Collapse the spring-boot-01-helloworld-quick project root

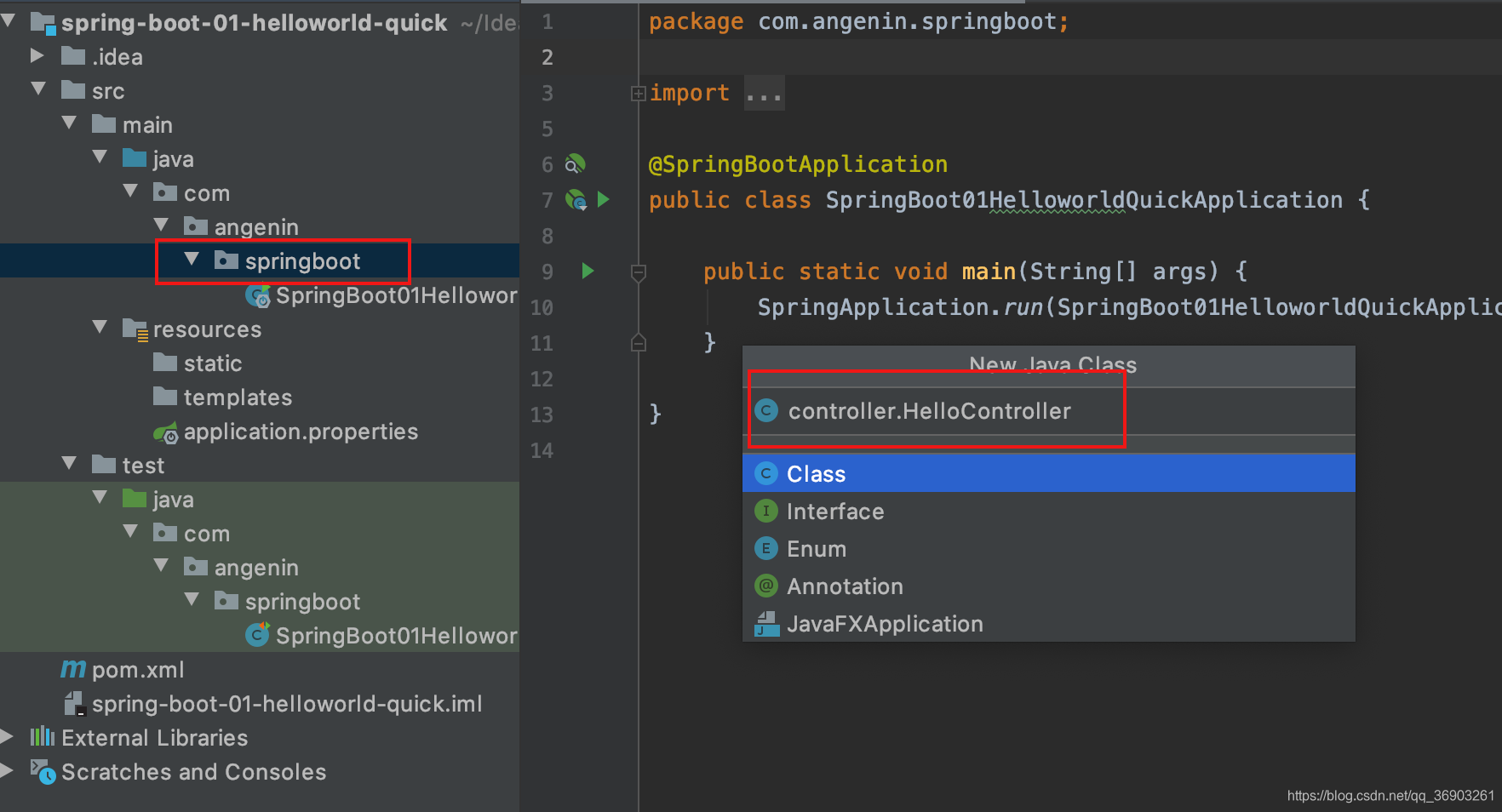coord(8,20)
